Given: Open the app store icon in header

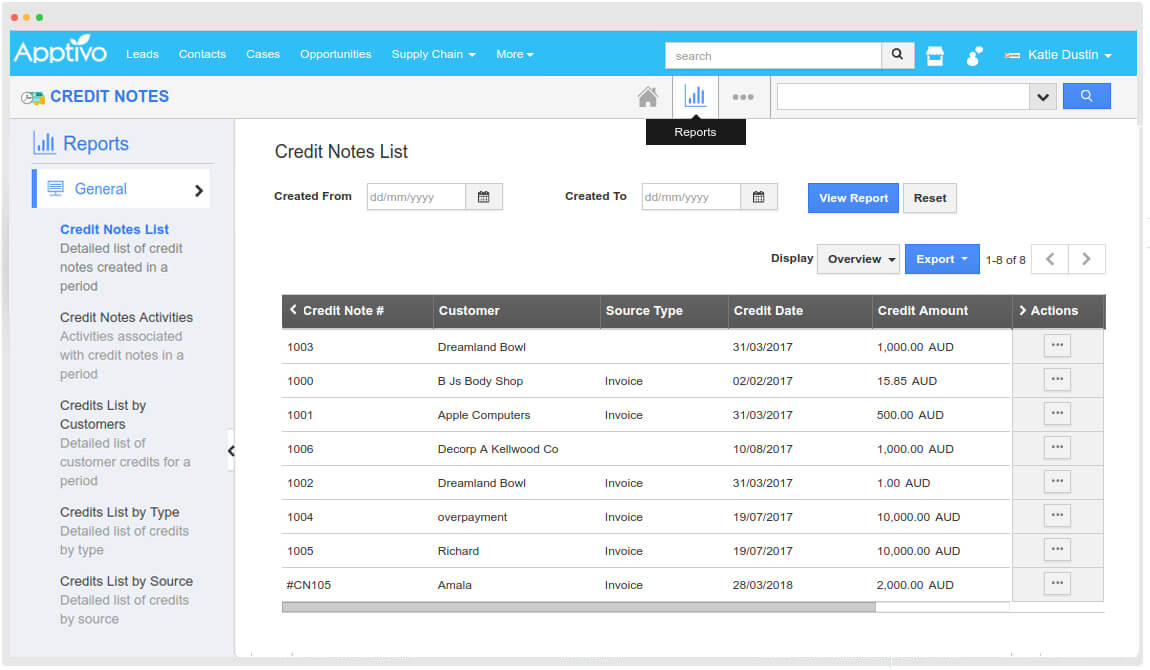Looking at the screenshot, I should pos(935,56).
